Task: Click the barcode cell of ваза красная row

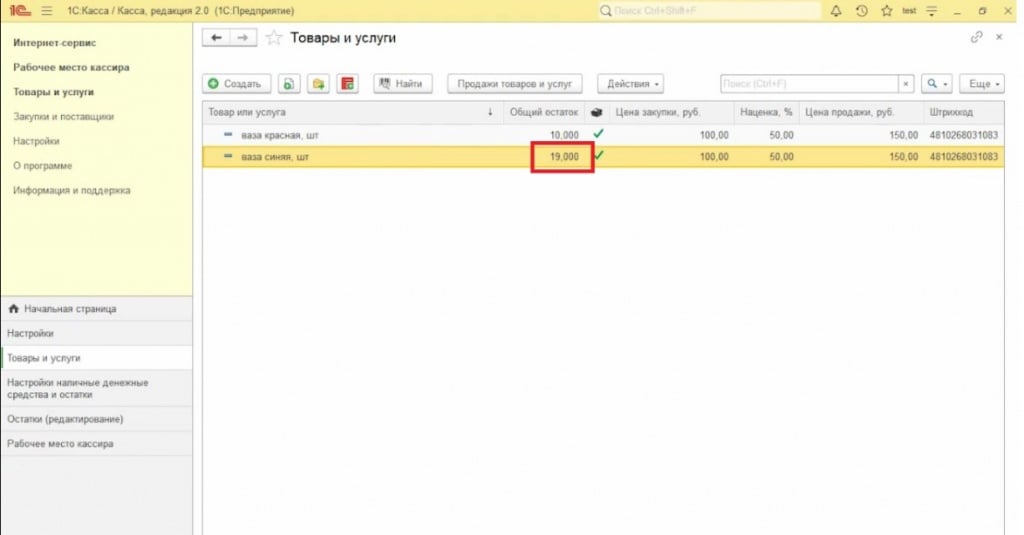Action: coord(963,135)
